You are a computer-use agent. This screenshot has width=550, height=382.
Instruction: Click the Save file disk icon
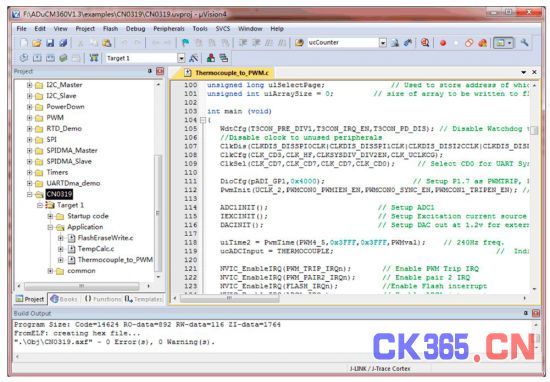coord(50,43)
